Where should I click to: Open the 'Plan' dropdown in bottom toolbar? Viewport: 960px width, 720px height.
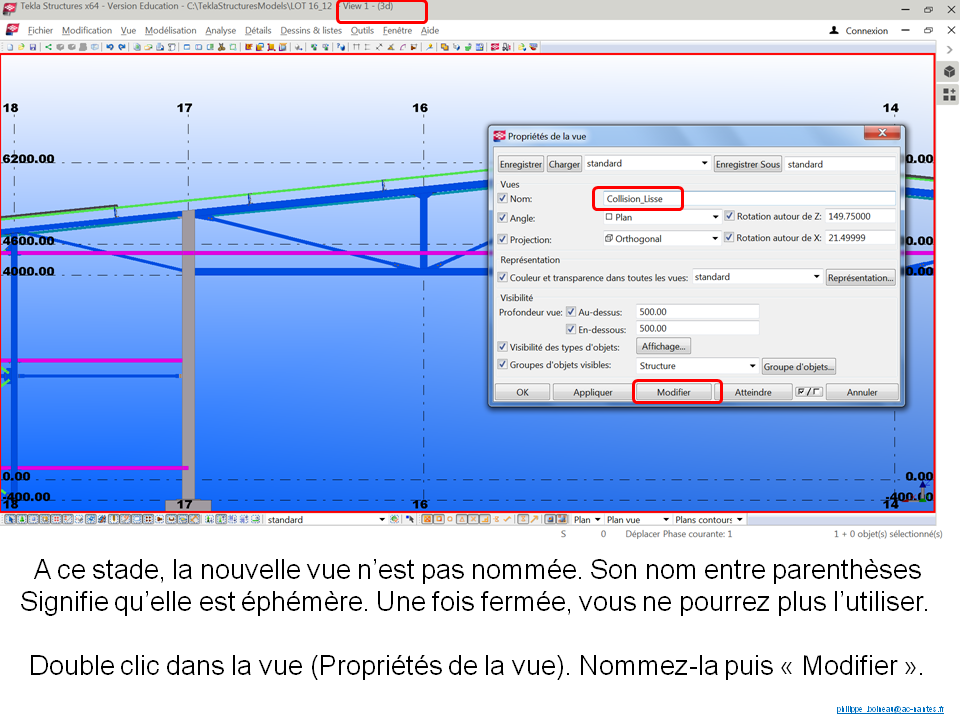(598, 519)
